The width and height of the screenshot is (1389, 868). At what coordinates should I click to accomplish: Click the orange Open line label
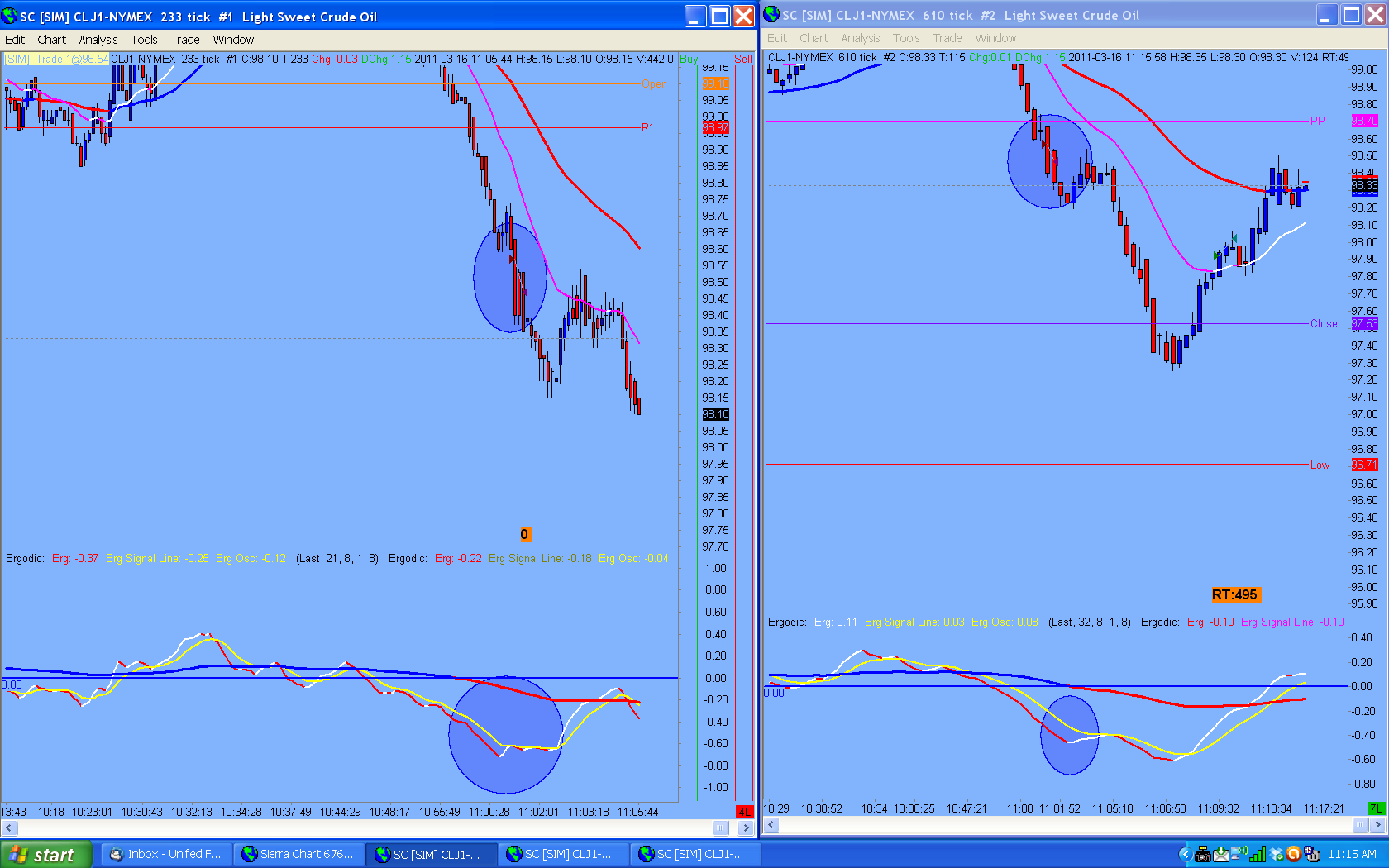tap(654, 83)
